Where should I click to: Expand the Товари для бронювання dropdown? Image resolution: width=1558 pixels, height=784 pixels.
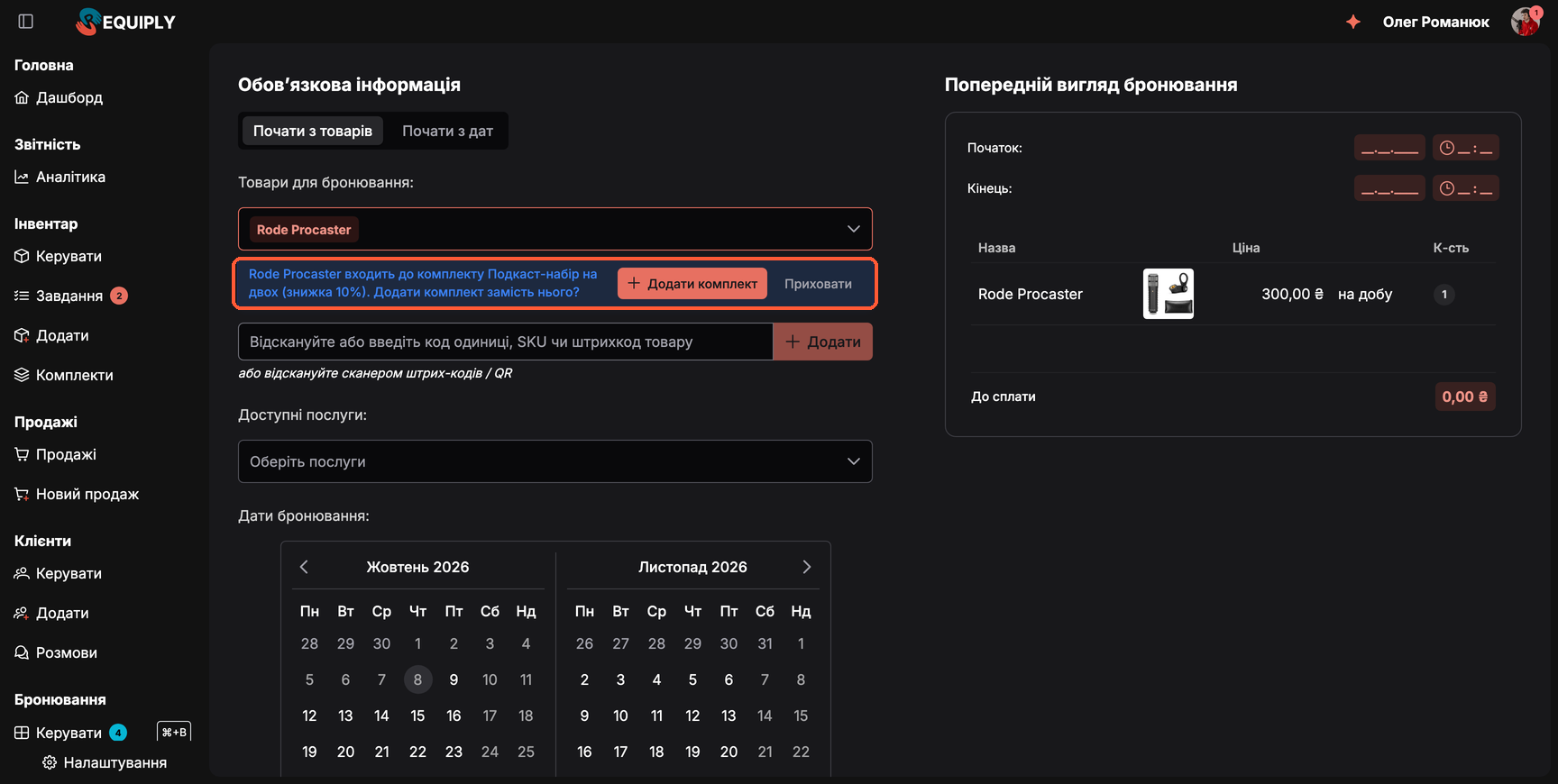[555, 229]
